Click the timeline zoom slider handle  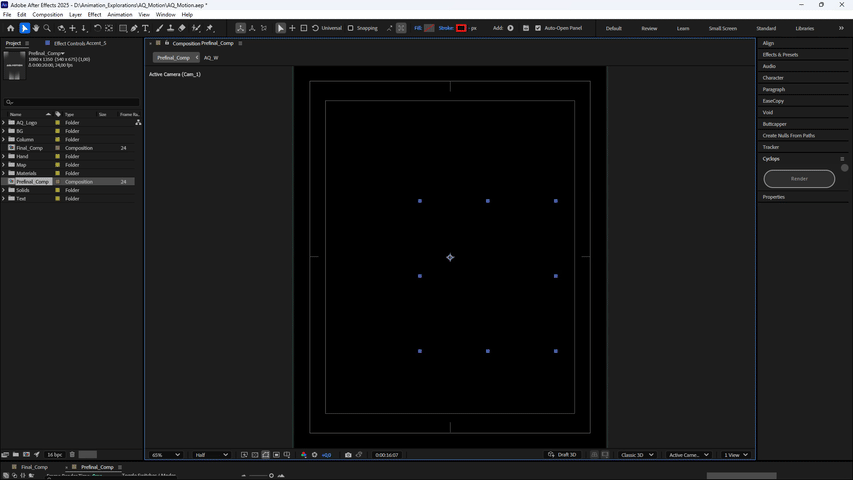point(271,476)
